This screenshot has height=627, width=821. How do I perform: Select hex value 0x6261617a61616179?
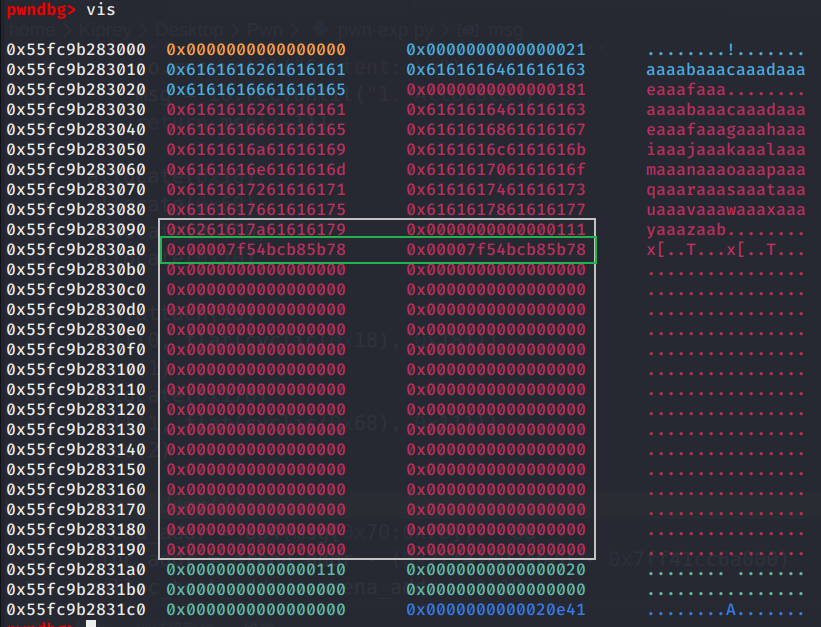[x=256, y=230]
